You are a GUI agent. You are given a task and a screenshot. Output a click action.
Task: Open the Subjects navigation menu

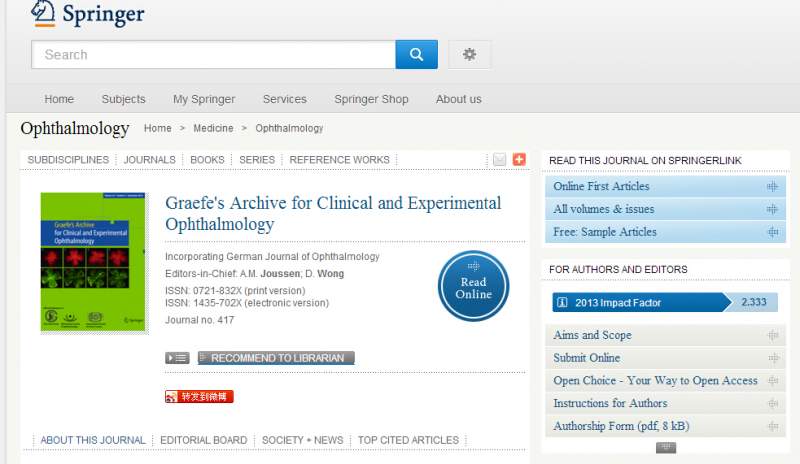click(x=123, y=99)
